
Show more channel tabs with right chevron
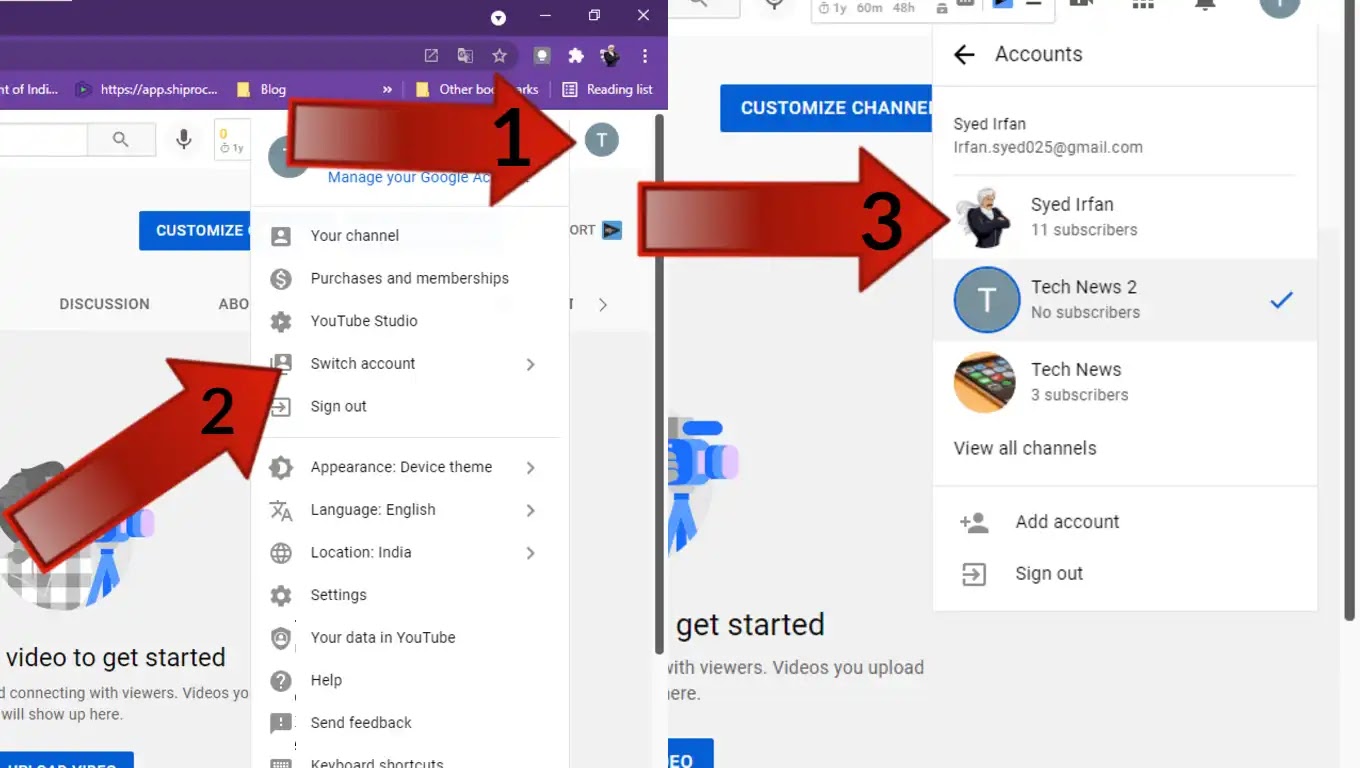pos(603,305)
